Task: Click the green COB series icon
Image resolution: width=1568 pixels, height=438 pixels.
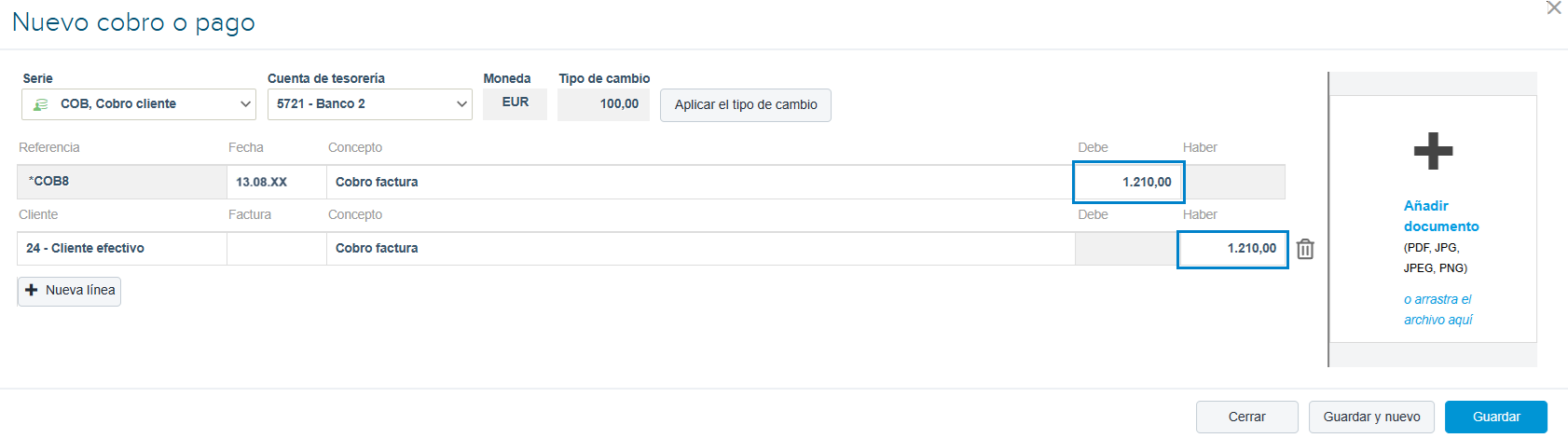Action: tap(40, 104)
